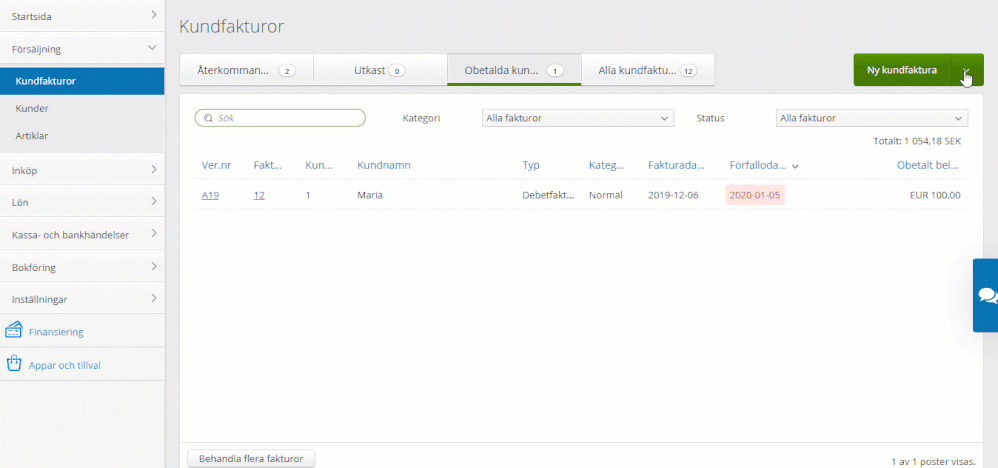Open invoice number 12 link
Image resolution: width=998 pixels, height=468 pixels.
pyautogui.click(x=259, y=195)
